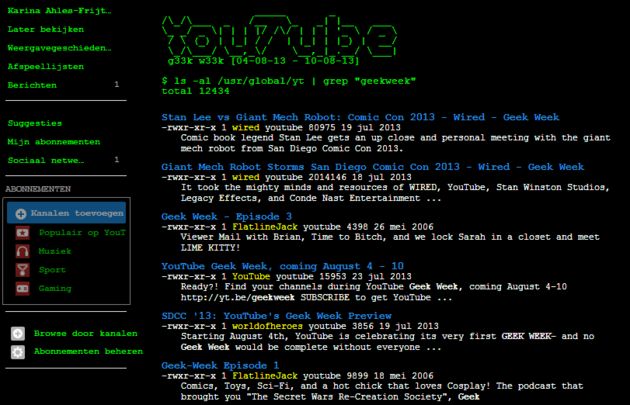Click the worldofheroes uploader name
Viewport: 630px width, 405px height.
(268, 326)
